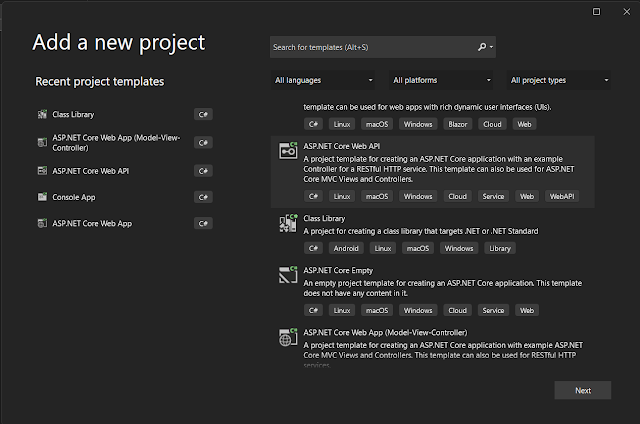Click the Class Library template icon in results
Screen dimensions: 640x424
point(287,223)
